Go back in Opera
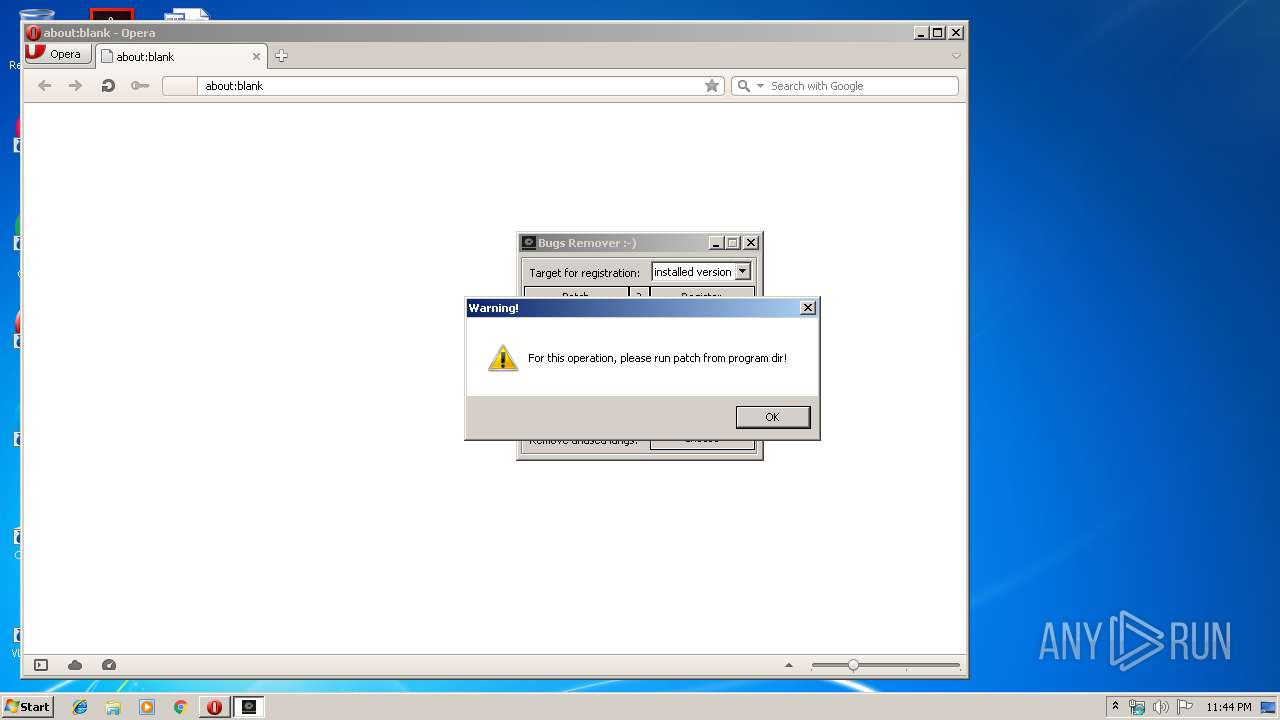This screenshot has height=720, width=1280. click(x=44, y=86)
